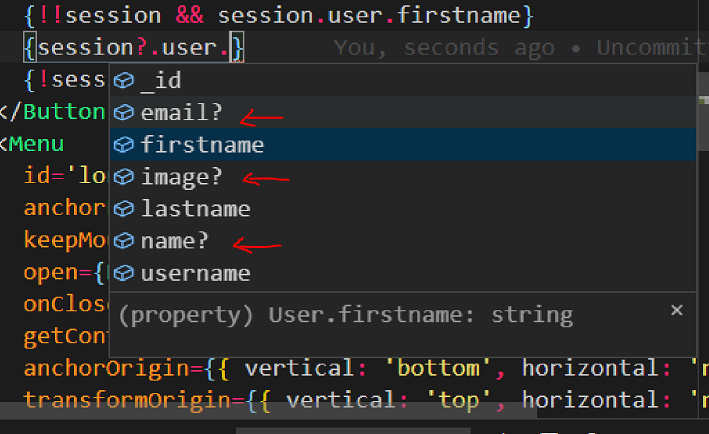Click the property cube icon beside name?
Viewport: 709px width, 434px height.
tap(123, 241)
